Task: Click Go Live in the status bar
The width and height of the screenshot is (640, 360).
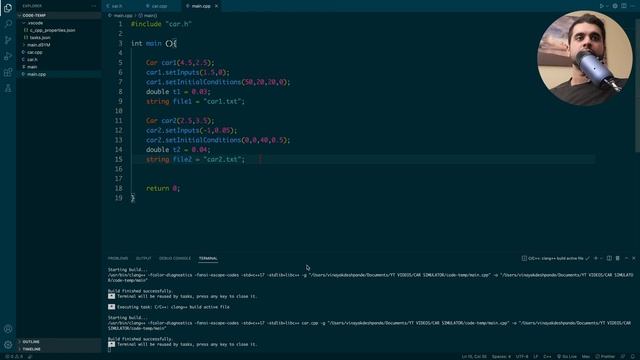Action: [567, 356]
